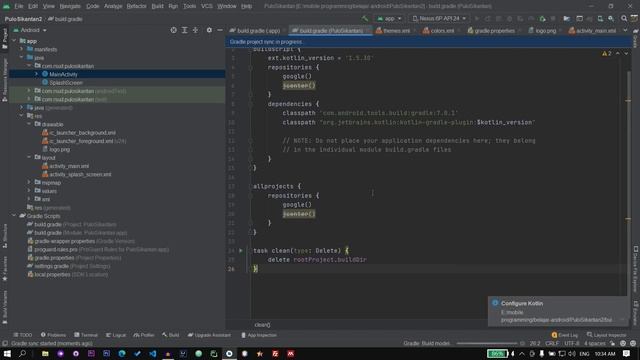The width and height of the screenshot is (640, 360).
Task: Open File Explorer from taskbar
Action: tap(45, 353)
